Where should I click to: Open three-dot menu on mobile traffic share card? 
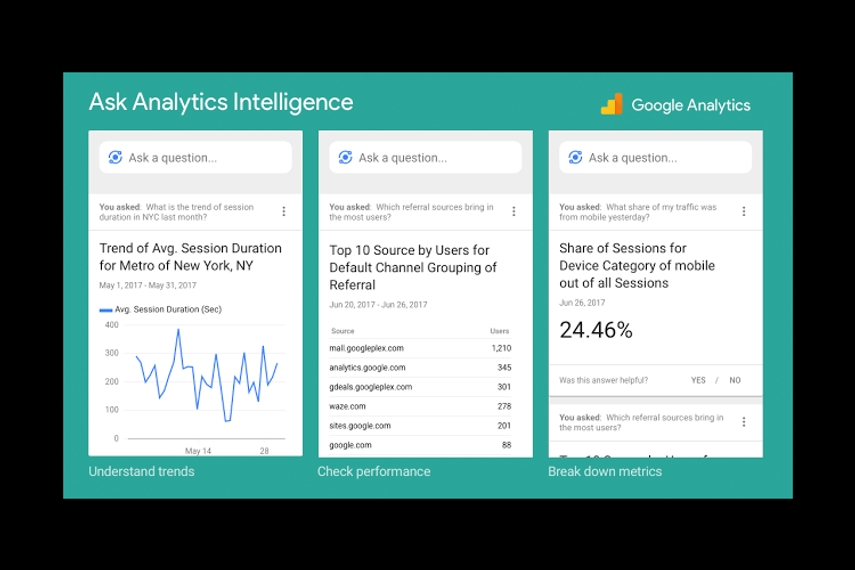[x=744, y=211]
